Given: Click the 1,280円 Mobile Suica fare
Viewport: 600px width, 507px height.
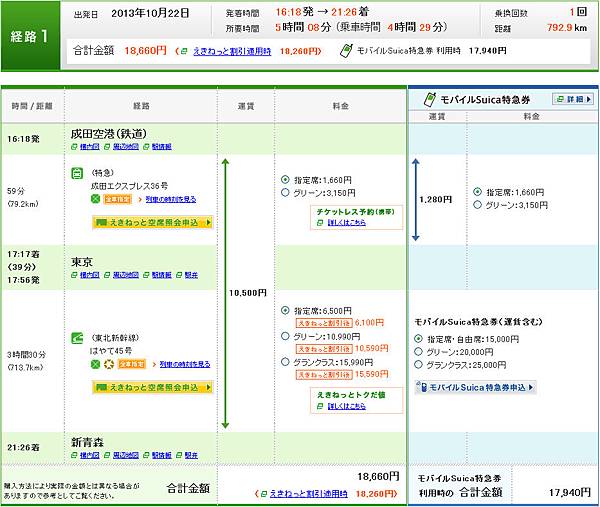Looking at the screenshot, I should pos(435,199).
